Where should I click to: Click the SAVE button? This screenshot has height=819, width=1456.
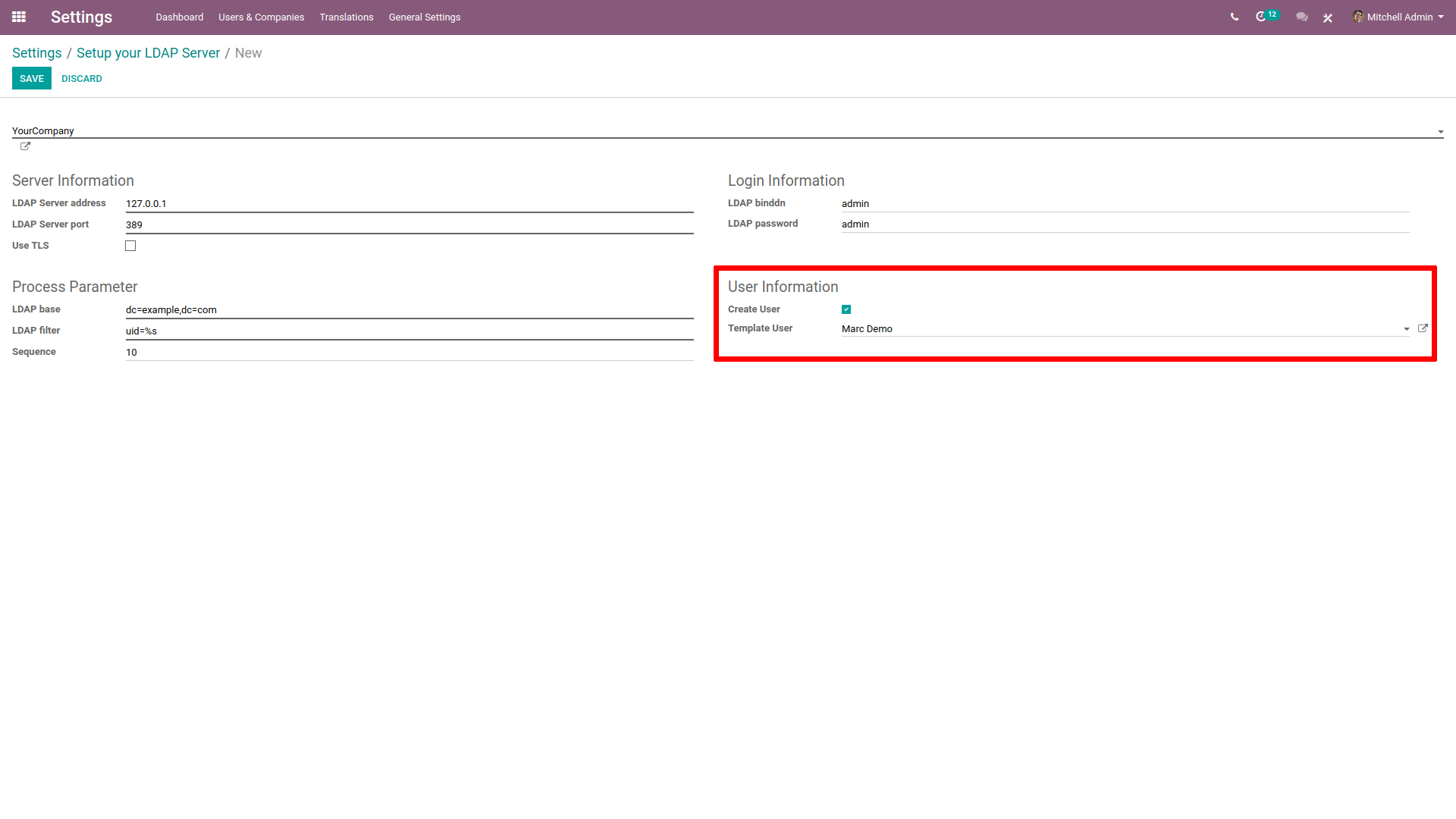pos(31,78)
